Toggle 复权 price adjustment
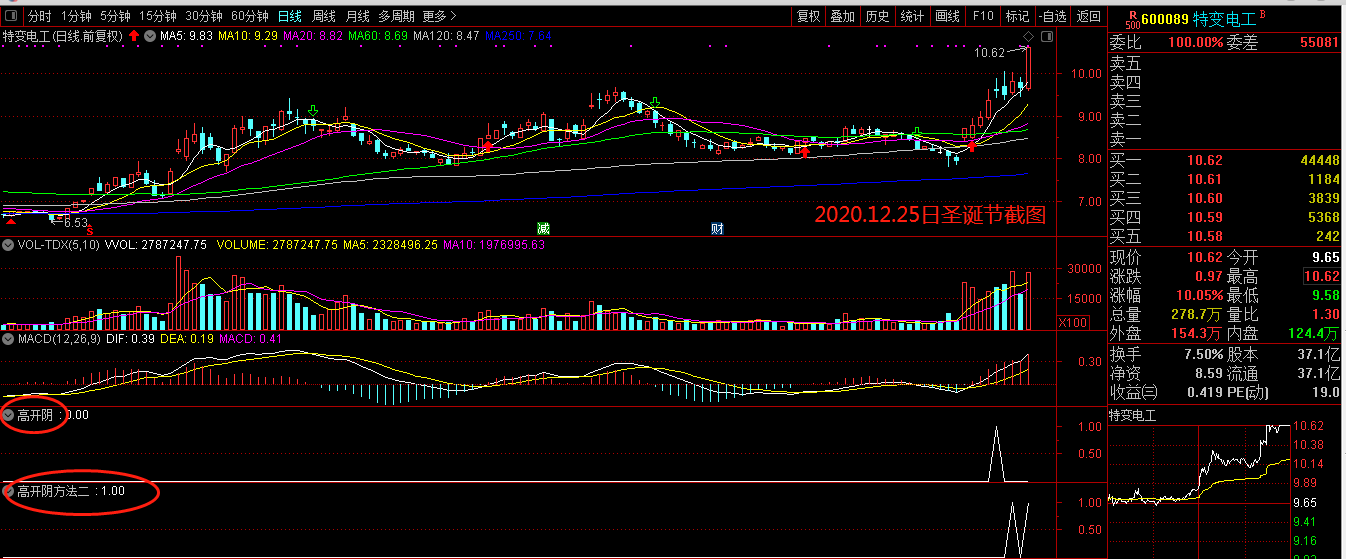 (x=808, y=16)
